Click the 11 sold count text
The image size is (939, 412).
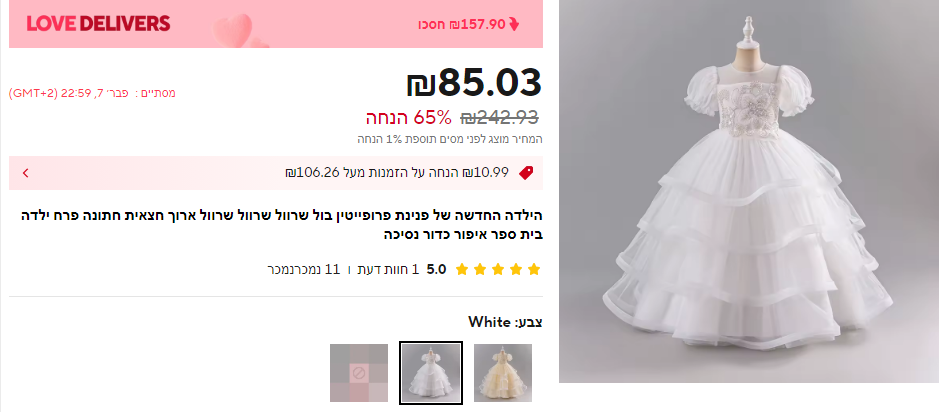tap(304, 269)
